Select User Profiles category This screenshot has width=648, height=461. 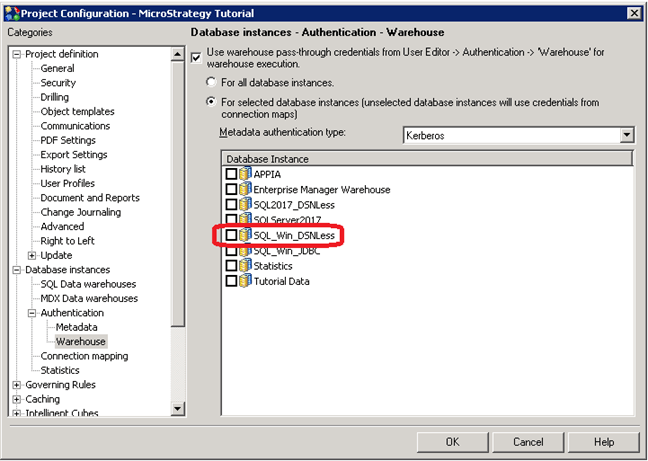coord(67,183)
